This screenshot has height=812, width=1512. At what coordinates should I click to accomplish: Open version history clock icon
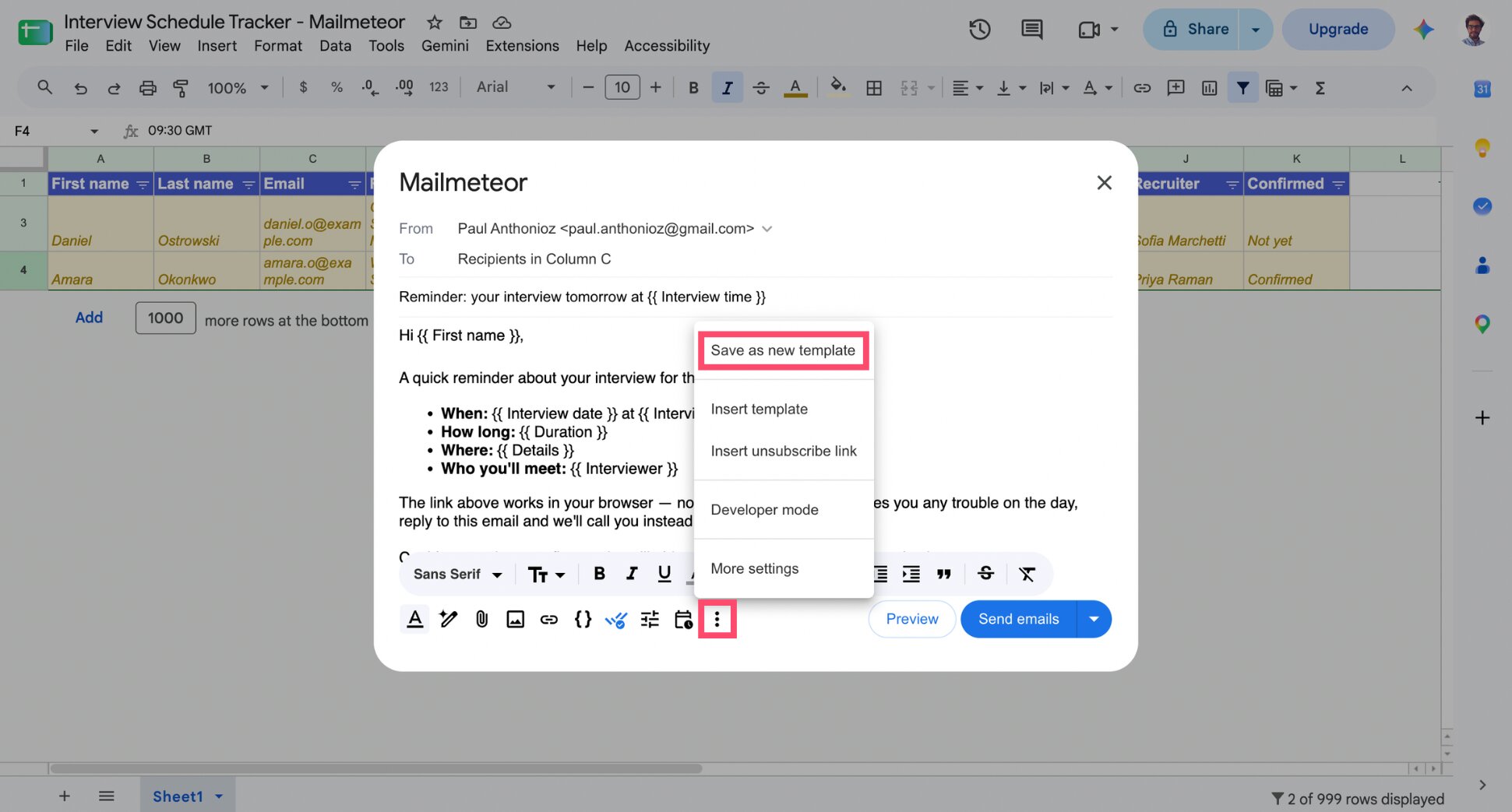[x=979, y=30]
